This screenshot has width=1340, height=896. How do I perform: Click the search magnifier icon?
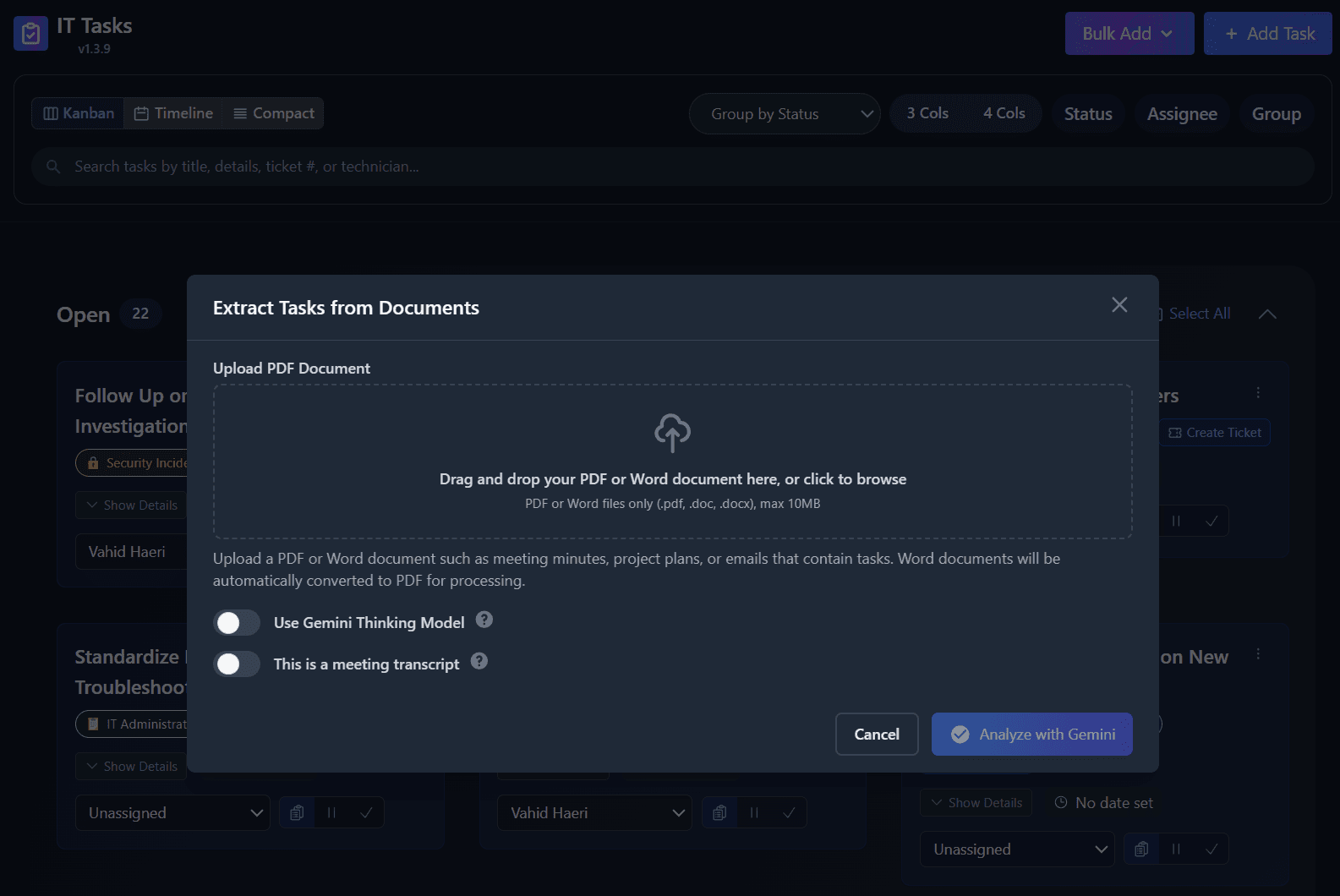pos(53,167)
